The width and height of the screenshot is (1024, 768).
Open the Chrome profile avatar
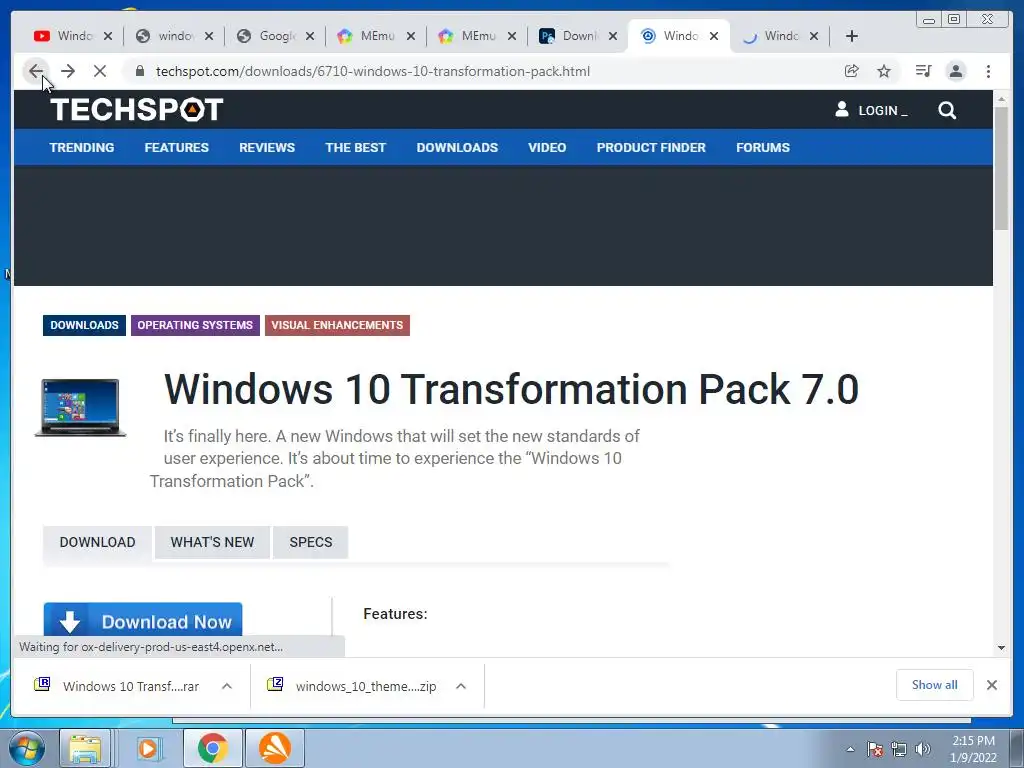[956, 71]
